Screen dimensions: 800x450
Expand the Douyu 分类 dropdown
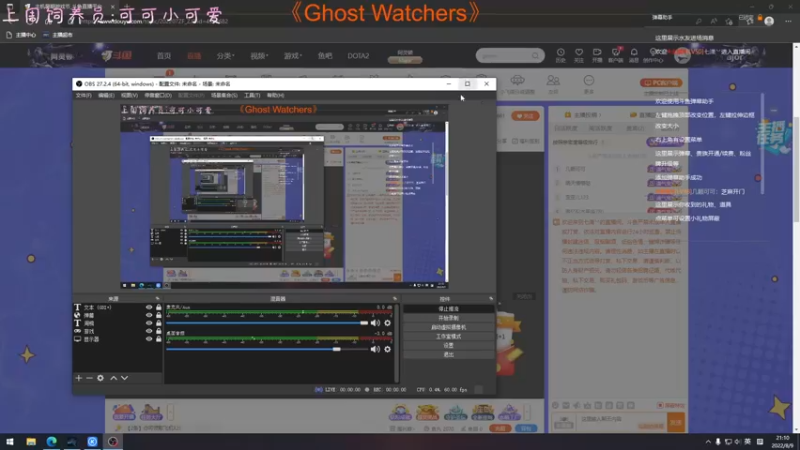coord(225,56)
